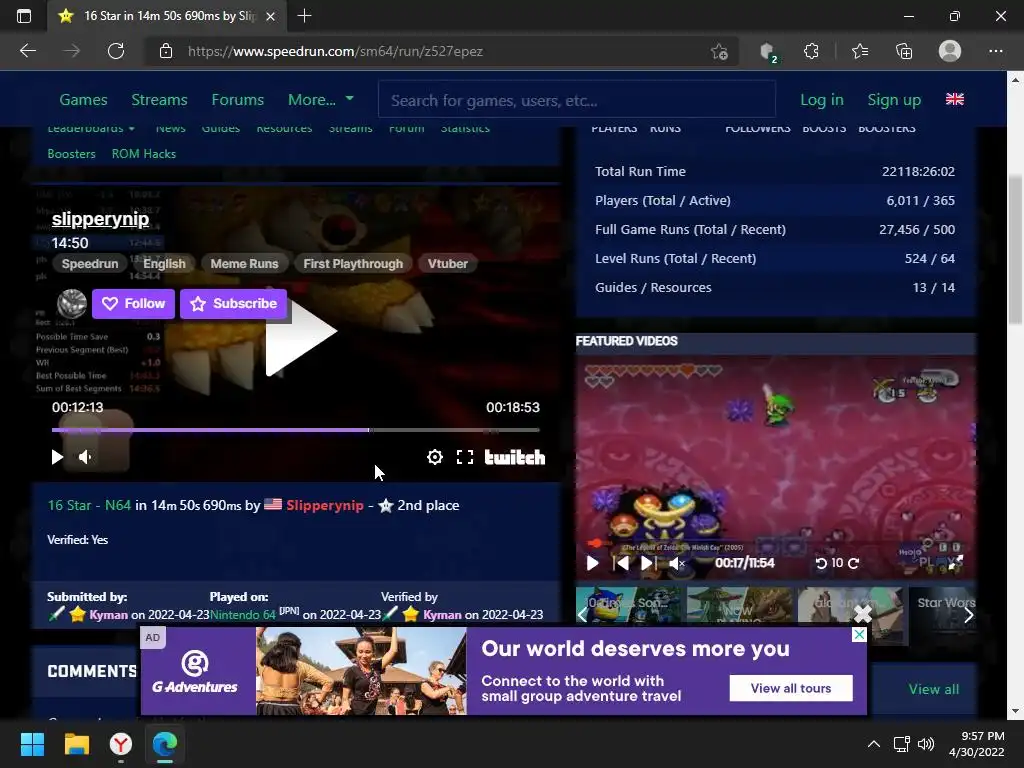Select the English tag
This screenshot has height=768, width=1024.
tap(165, 264)
